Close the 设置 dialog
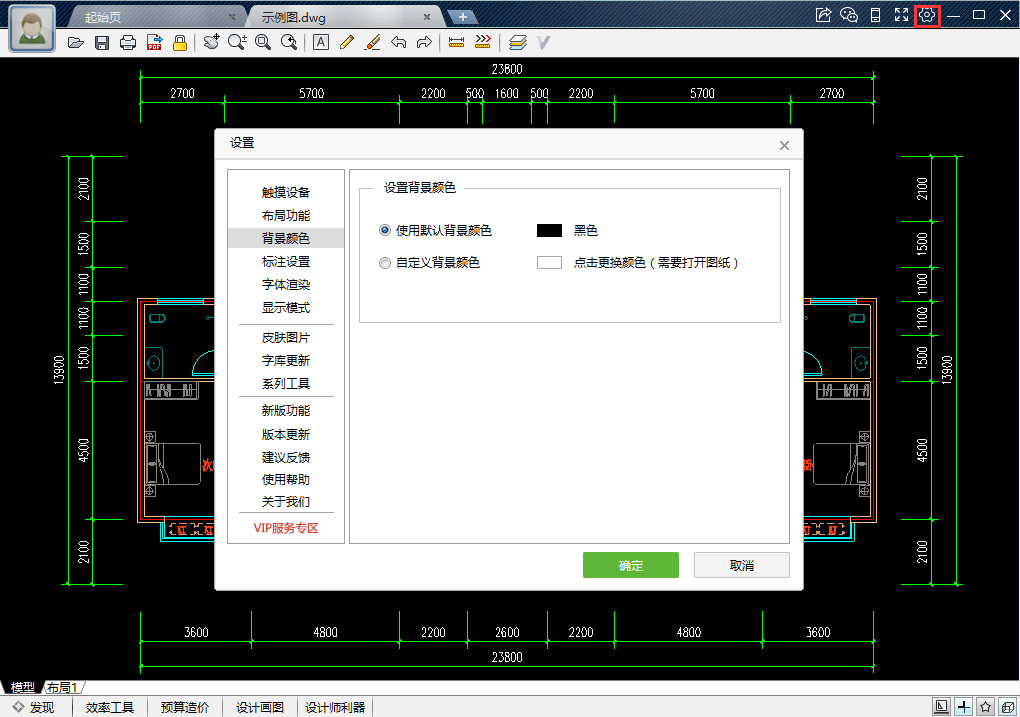 click(785, 145)
